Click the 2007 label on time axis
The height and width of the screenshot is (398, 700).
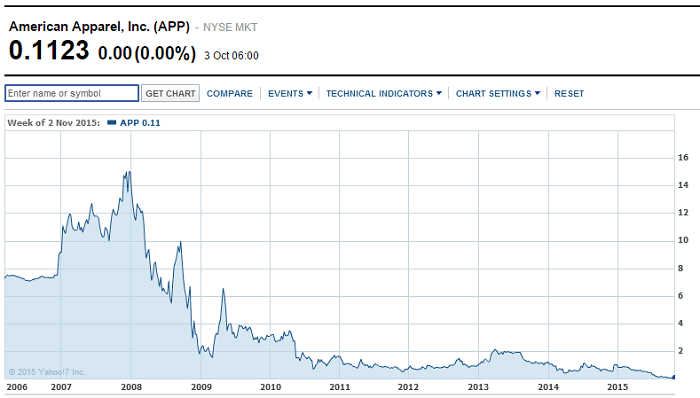pyautogui.click(x=61, y=387)
